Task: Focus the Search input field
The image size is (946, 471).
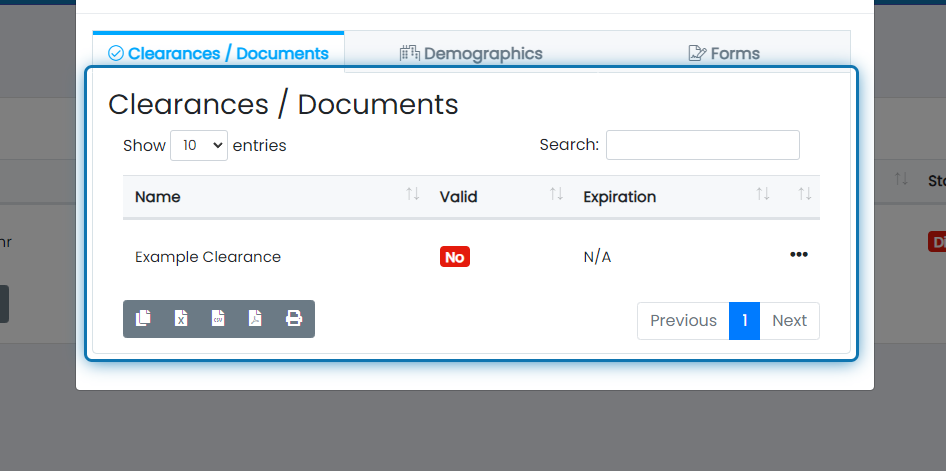Action: (x=702, y=145)
